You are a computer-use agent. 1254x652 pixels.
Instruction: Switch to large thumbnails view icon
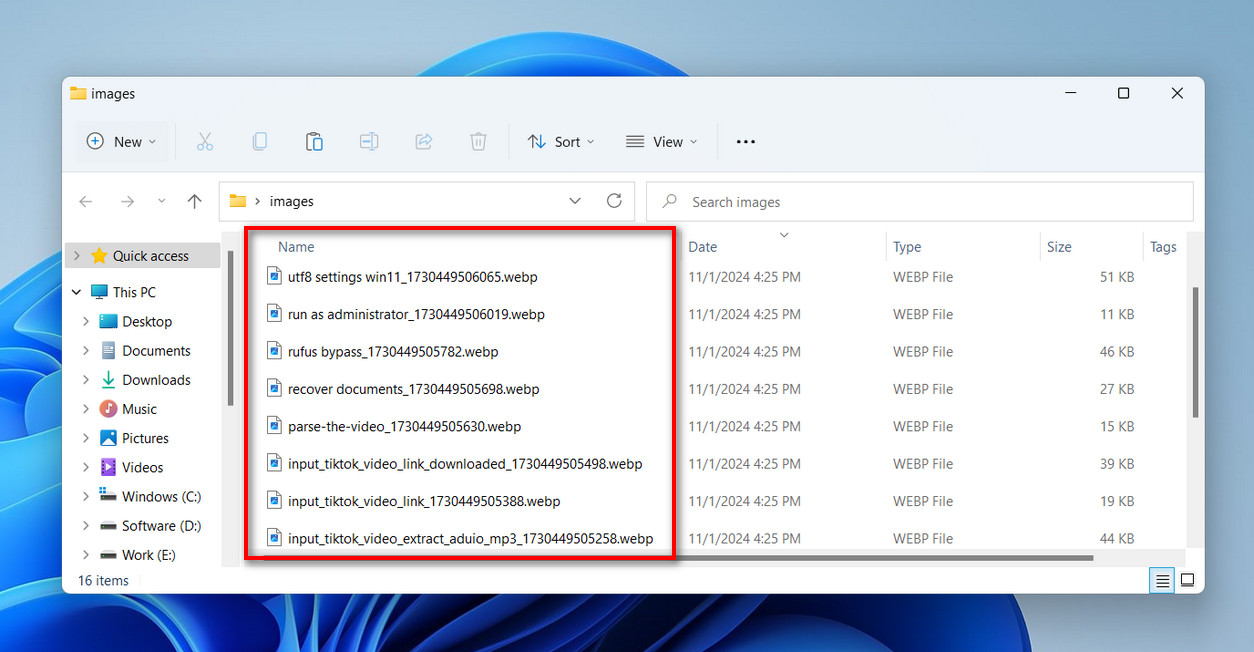coord(1187,580)
